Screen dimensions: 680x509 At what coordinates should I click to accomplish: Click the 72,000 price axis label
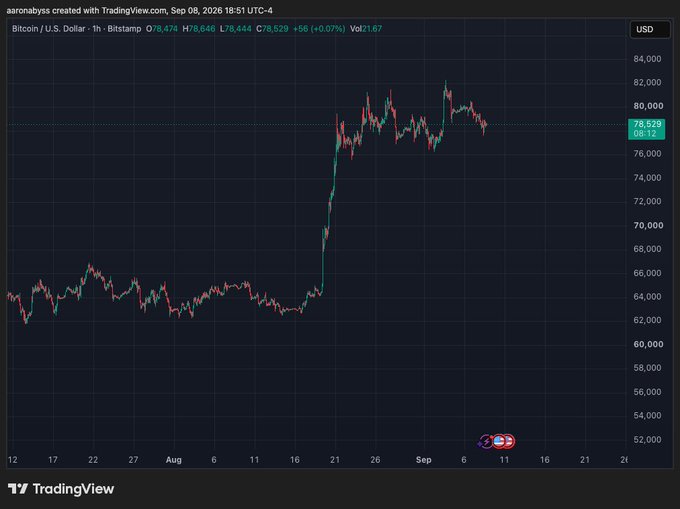[x=647, y=201]
